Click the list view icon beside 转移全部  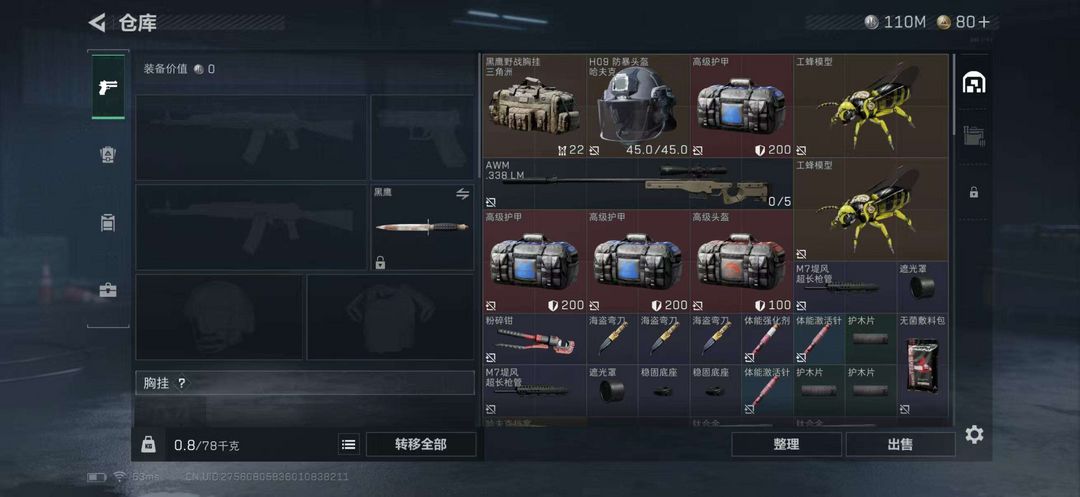click(349, 445)
